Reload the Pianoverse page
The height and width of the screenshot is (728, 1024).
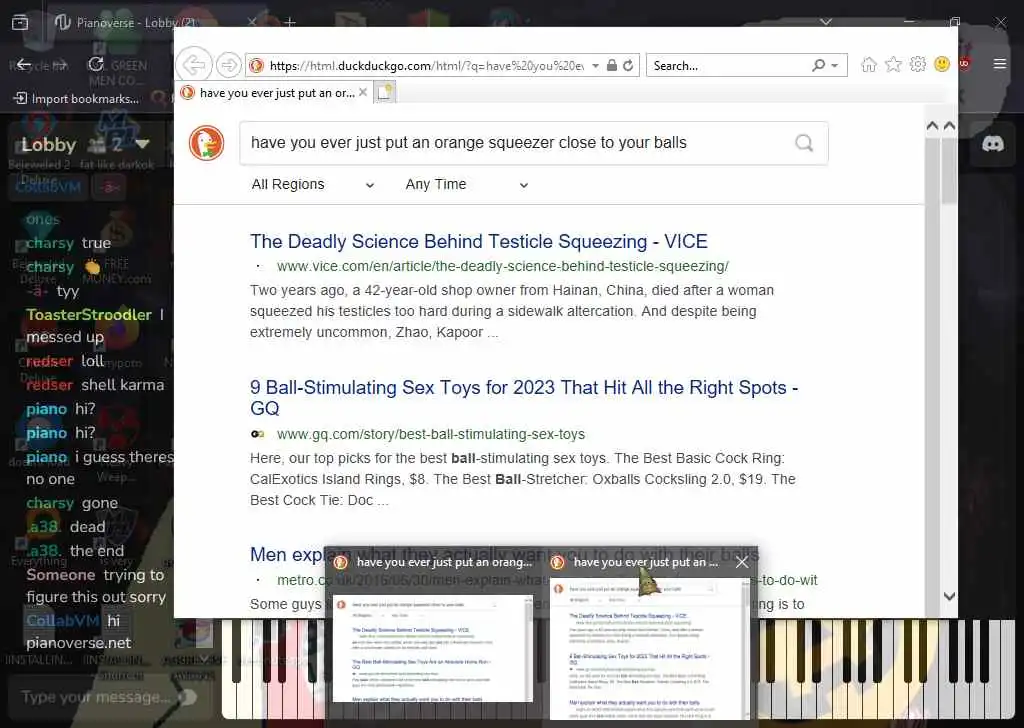96,64
